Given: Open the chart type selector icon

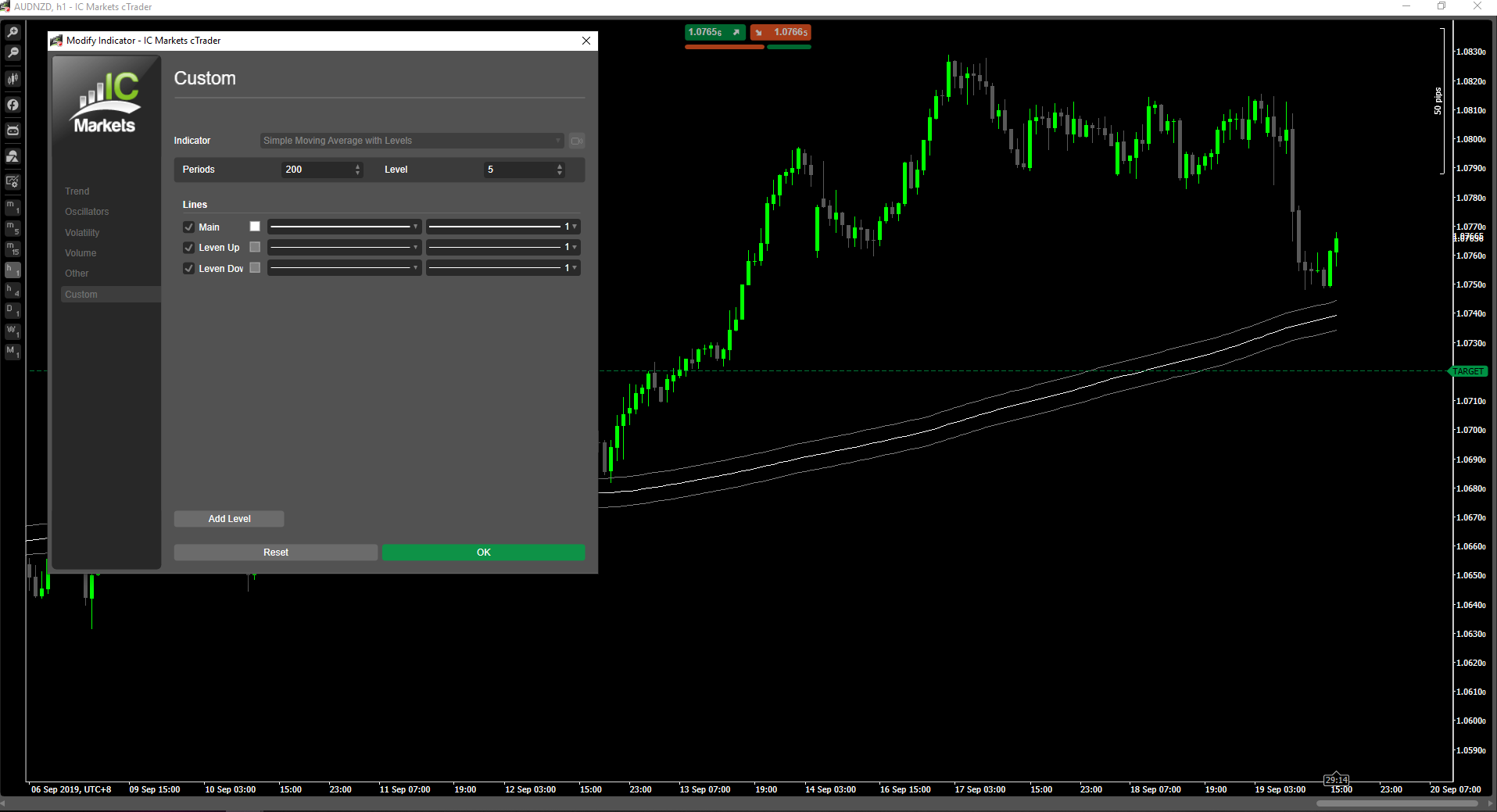Looking at the screenshot, I should [13, 78].
